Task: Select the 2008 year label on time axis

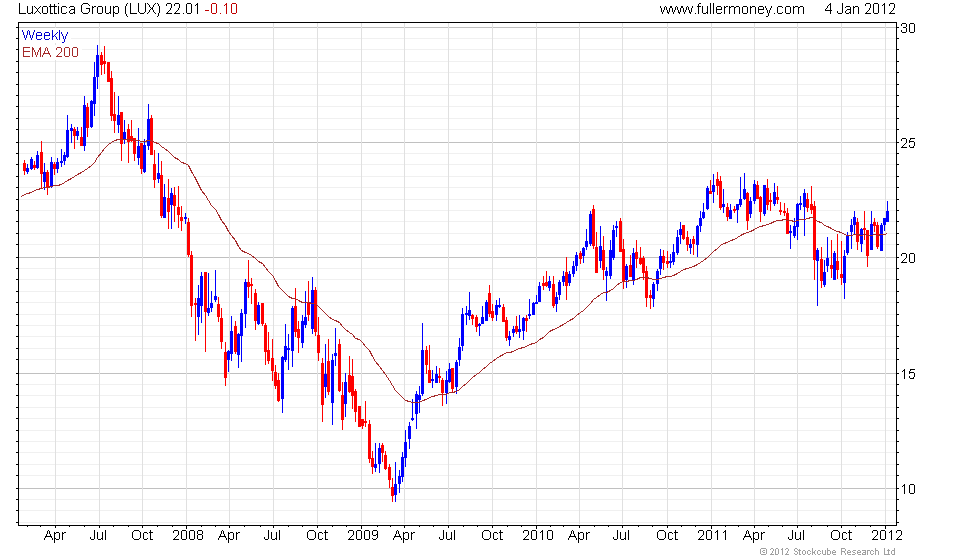Action: pos(188,536)
